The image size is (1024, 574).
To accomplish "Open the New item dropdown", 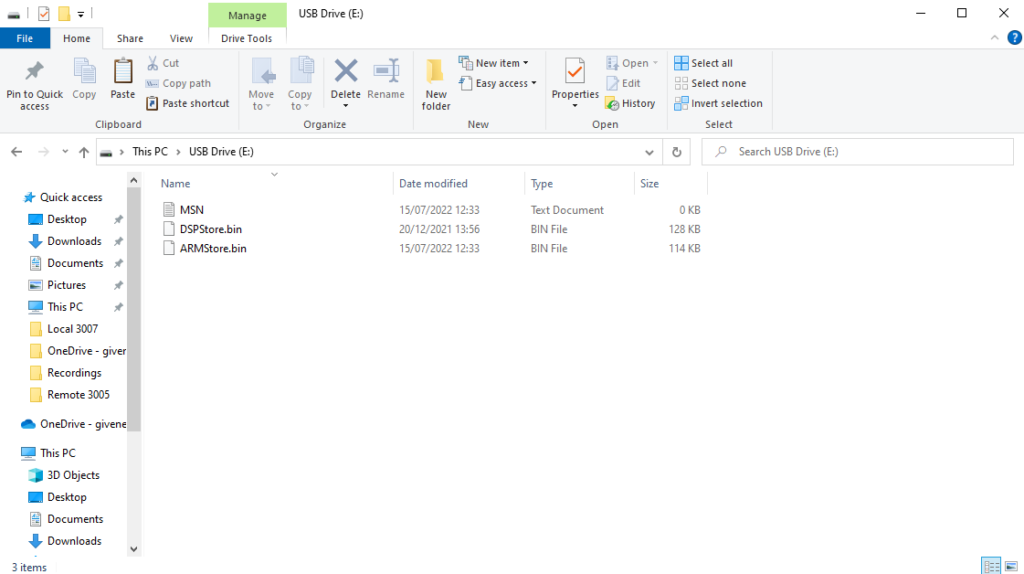I will [x=495, y=63].
